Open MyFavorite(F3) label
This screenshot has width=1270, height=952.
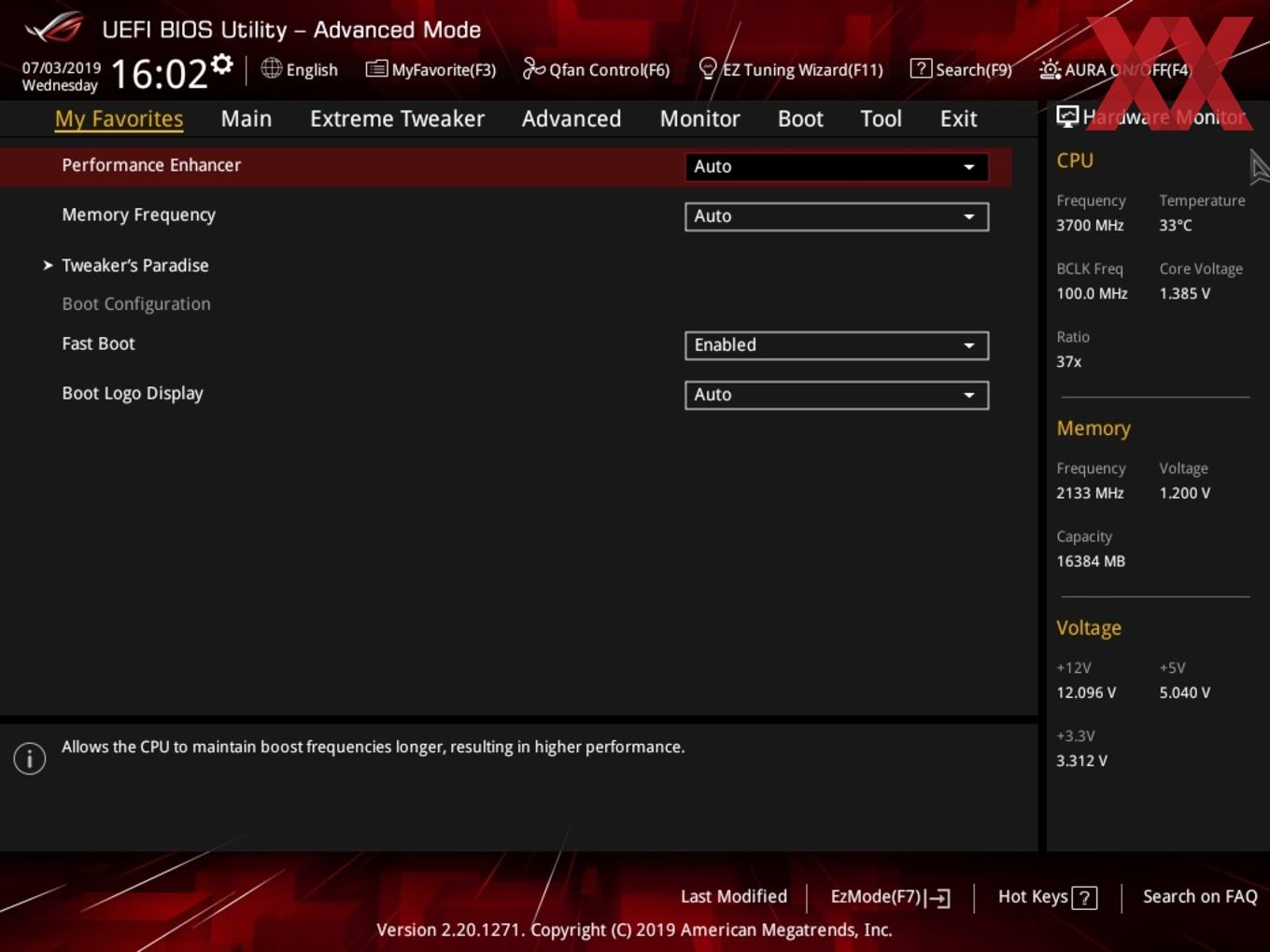444,70
